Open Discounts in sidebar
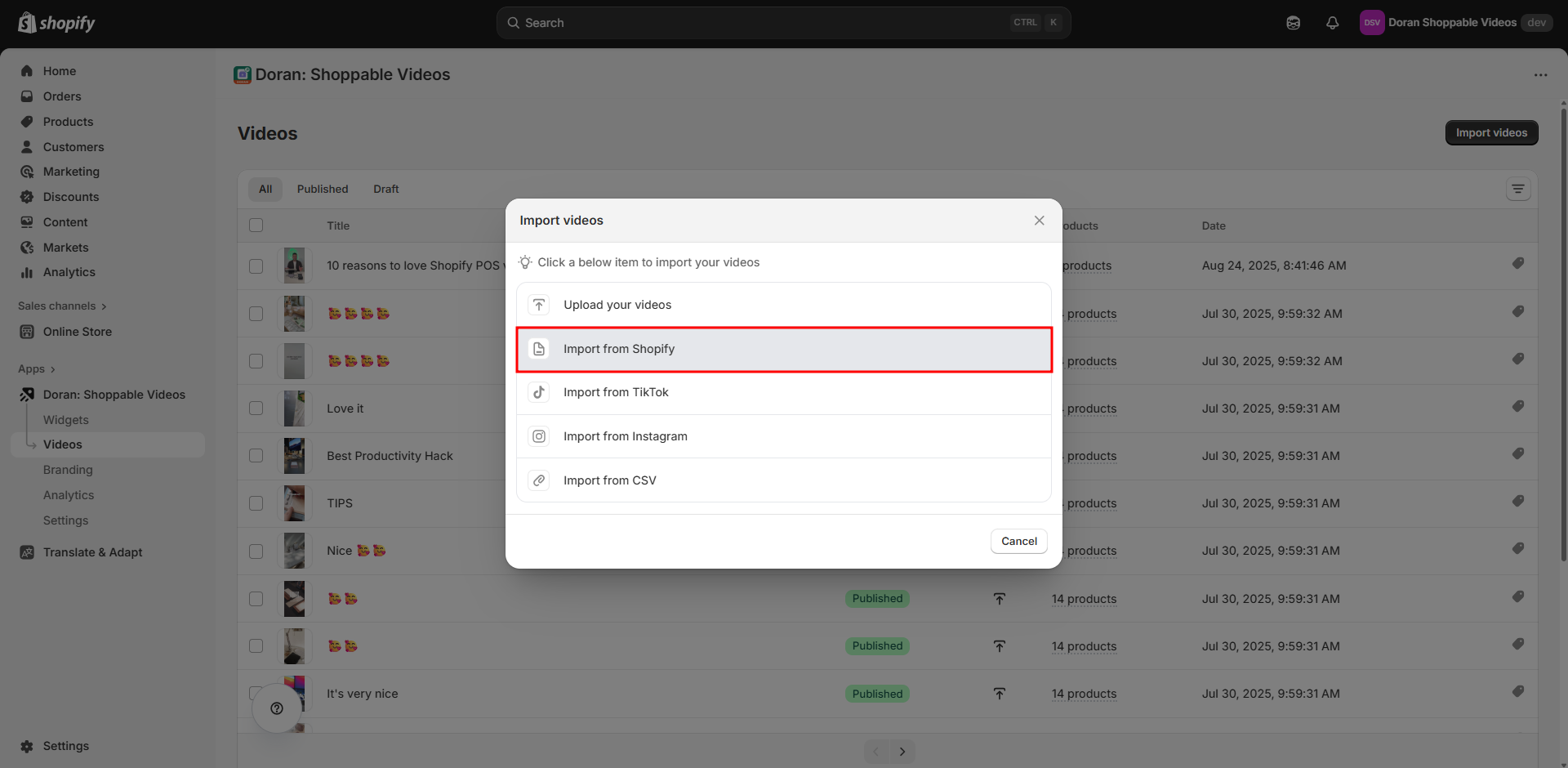This screenshot has height=768, width=1568. point(70,197)
